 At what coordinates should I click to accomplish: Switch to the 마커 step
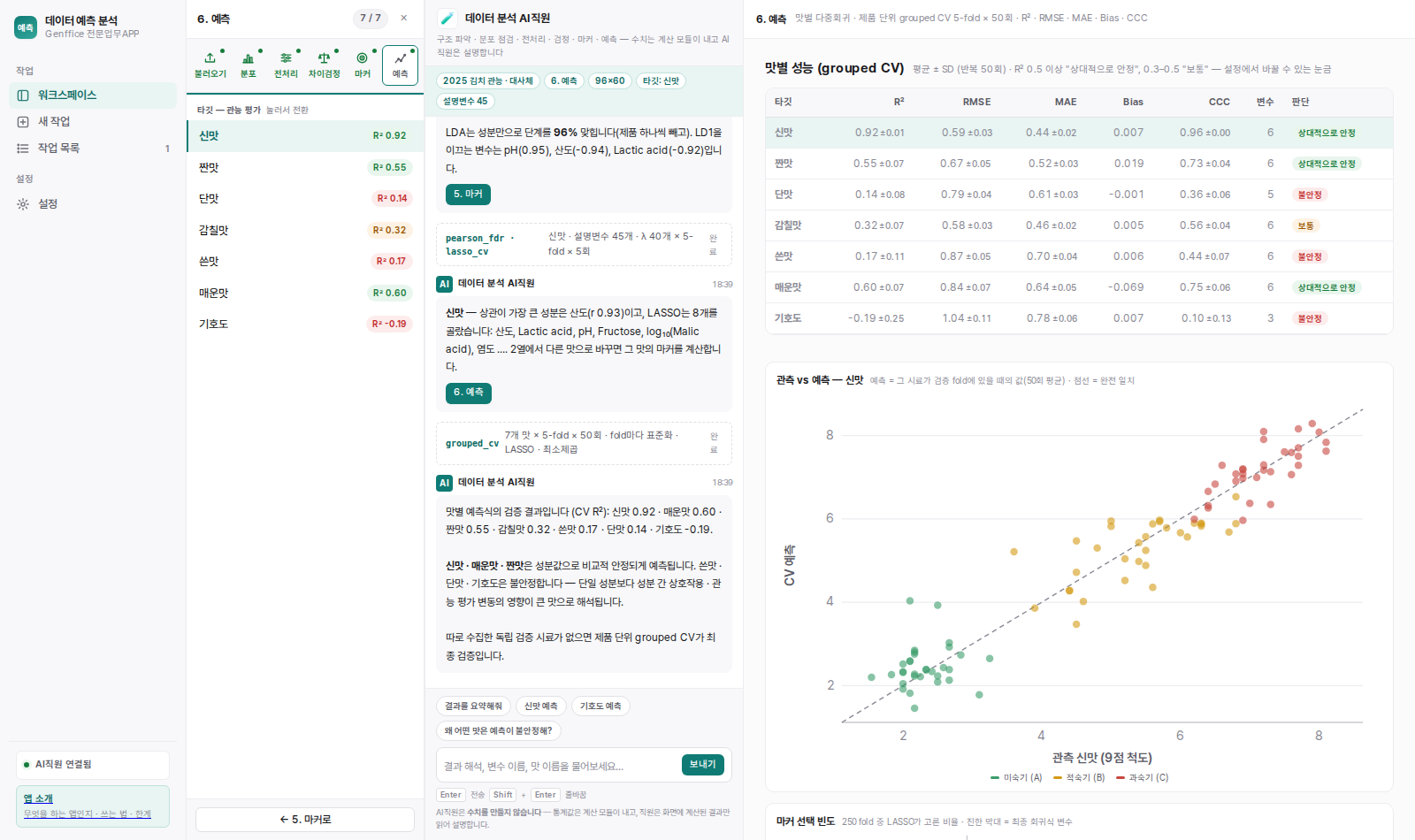pyautogui.click(x=363, y=65)
